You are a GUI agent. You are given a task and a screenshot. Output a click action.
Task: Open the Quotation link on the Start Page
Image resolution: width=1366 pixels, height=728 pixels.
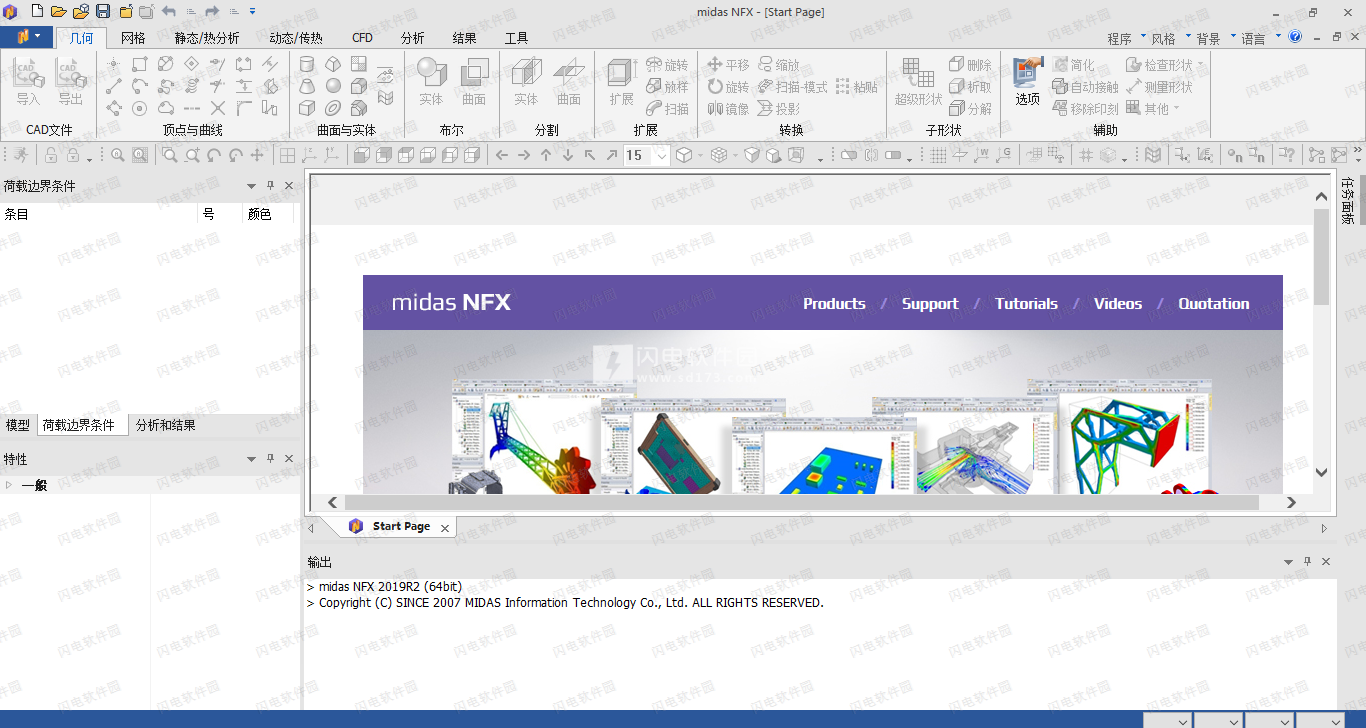pyautogui.click(x=1214, y=303)
